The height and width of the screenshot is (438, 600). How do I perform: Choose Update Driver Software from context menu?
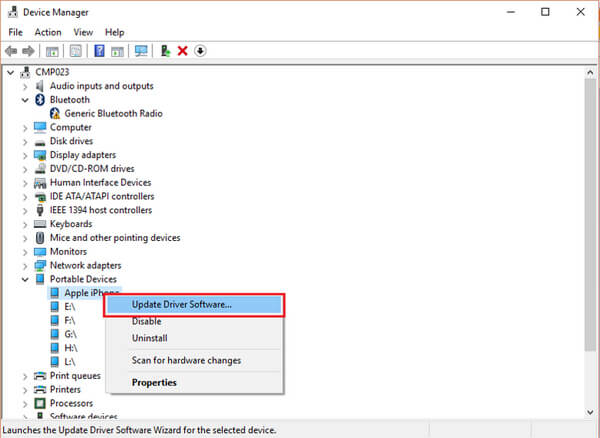194,305
